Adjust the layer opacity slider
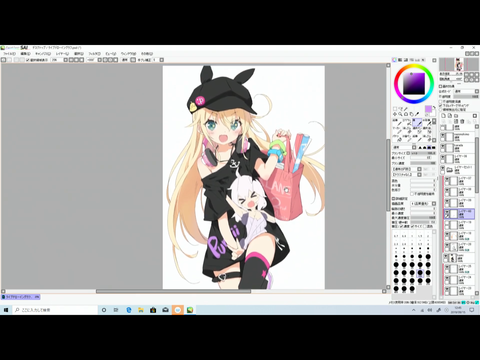The image size is (480, 360). pyautogui.click(x=466, y=96)
